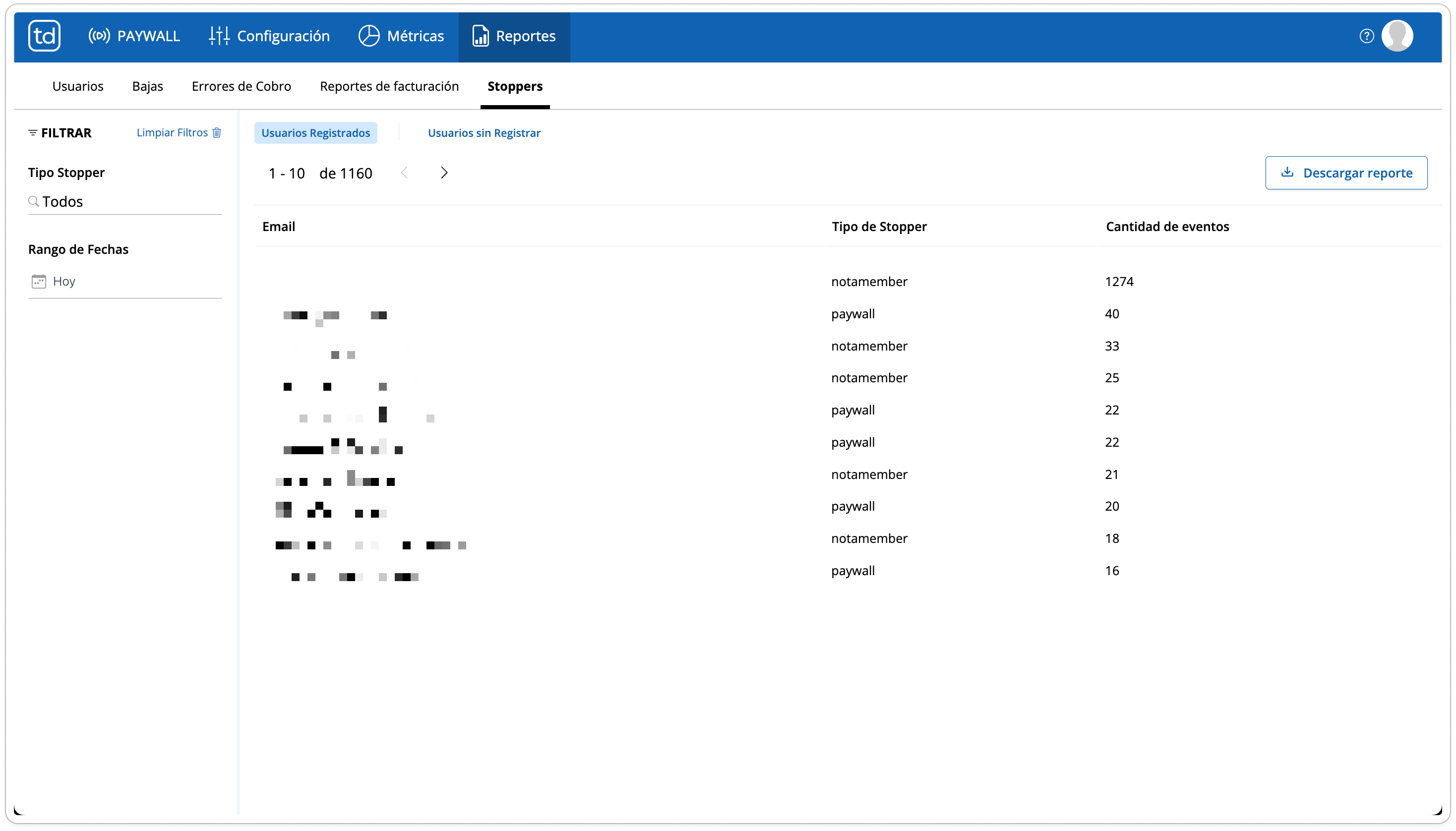Click the Limpiar Filtros link
1456x831 pixels.
pyautogui.click(x=173, y=132)
